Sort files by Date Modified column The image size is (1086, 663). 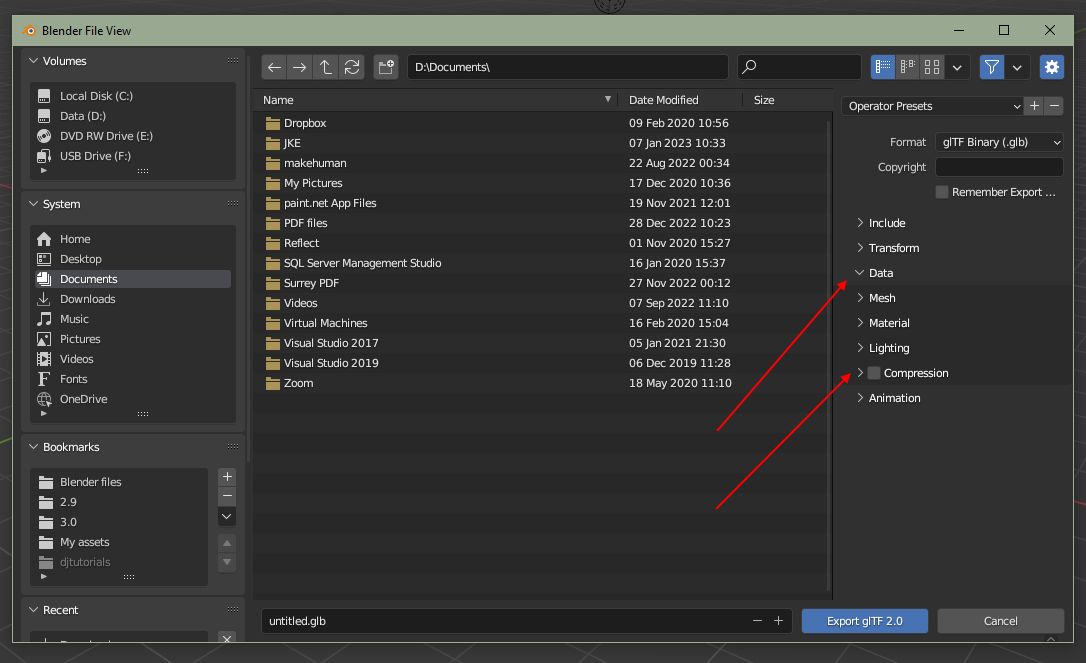680,100
